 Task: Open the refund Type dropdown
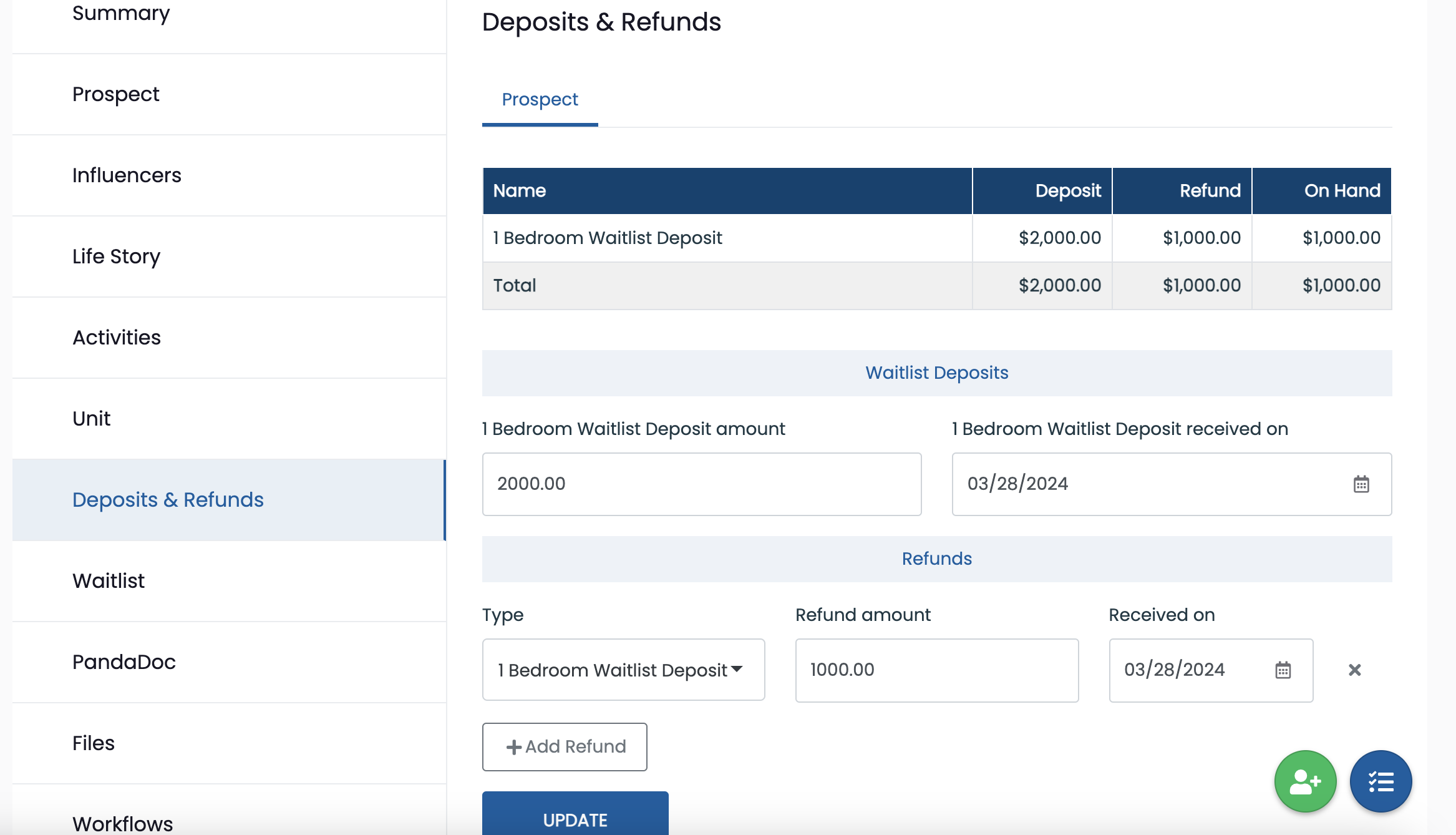pos(623,670)
